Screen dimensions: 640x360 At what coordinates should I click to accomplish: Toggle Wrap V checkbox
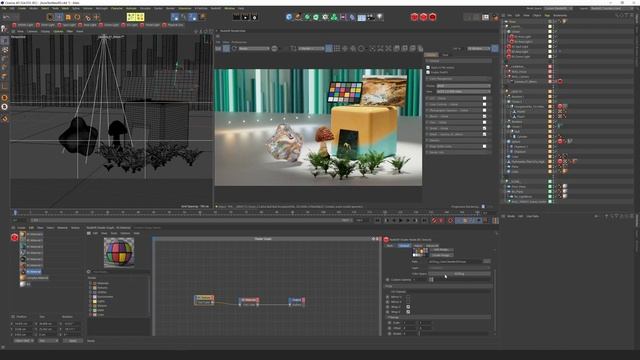tap(408, 312)
